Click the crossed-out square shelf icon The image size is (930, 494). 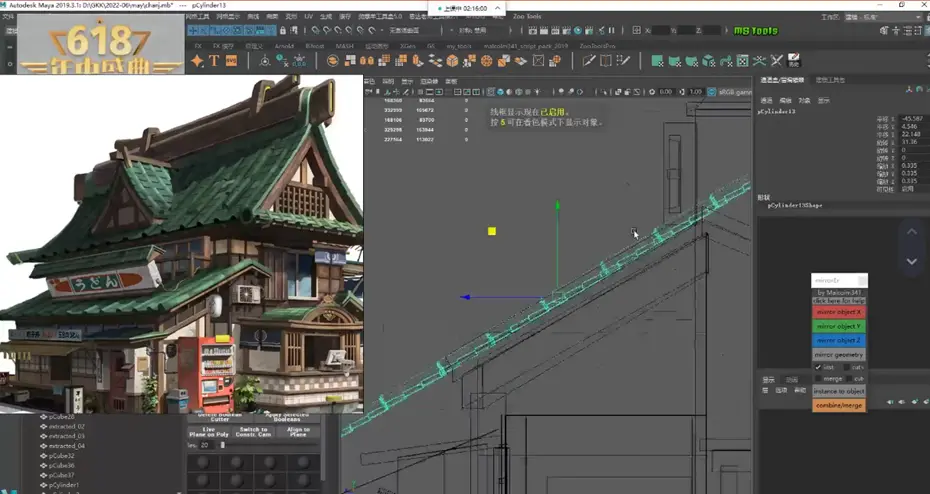tap(538, 60)
